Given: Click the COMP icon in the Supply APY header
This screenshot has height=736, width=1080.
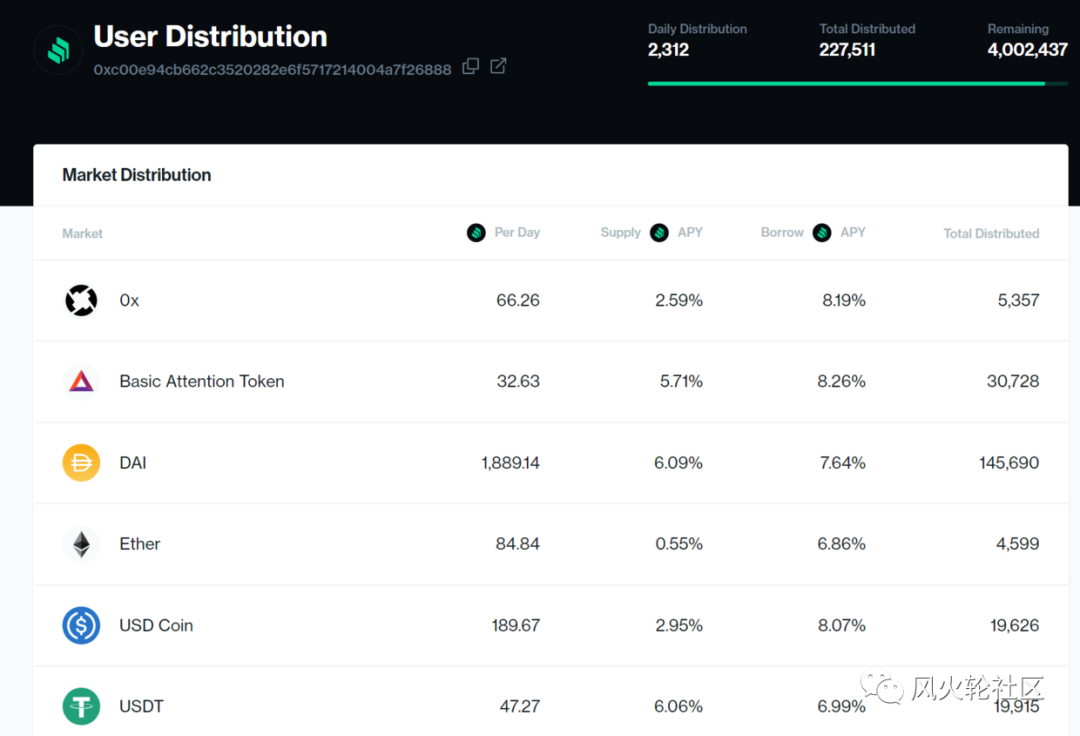Looking at the screenshot, I should click(659, 233).
